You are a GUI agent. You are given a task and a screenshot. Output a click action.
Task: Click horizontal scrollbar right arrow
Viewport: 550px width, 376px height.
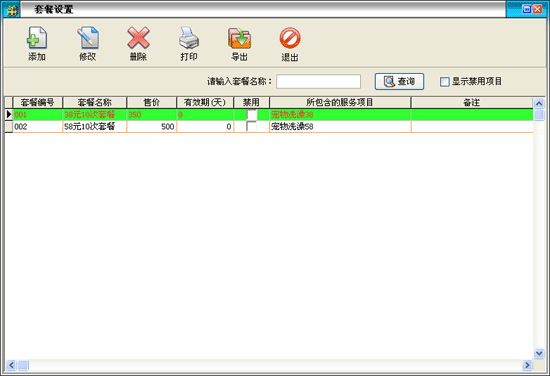click(x=527, y=365)
